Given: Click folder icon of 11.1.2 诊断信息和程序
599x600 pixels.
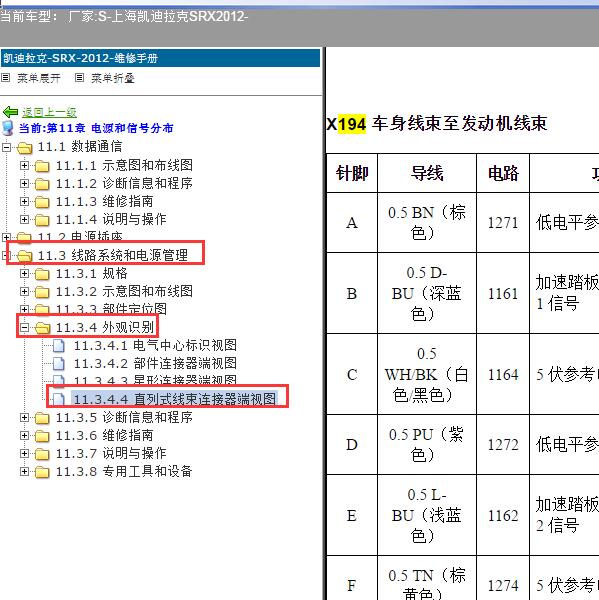Looking at the screenshot, I should [x=42, y=184].
